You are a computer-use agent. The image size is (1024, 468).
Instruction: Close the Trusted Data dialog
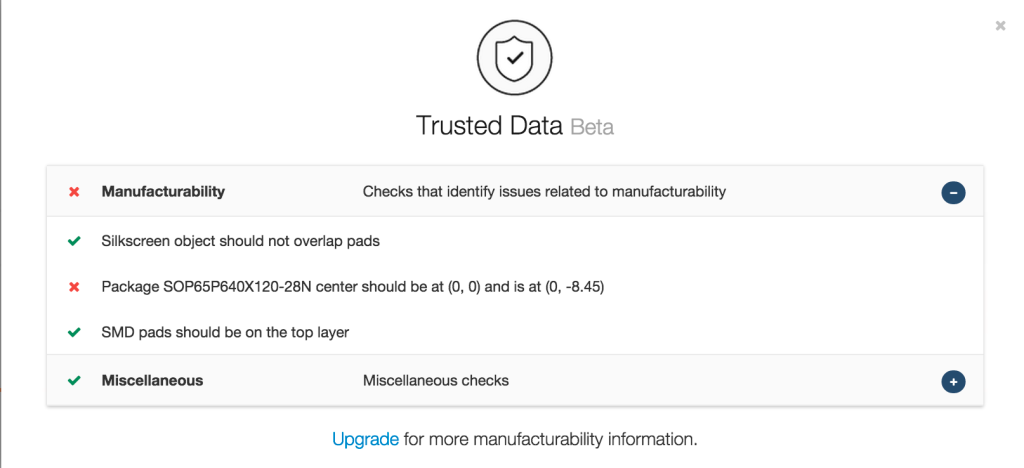coord(1000,26)
